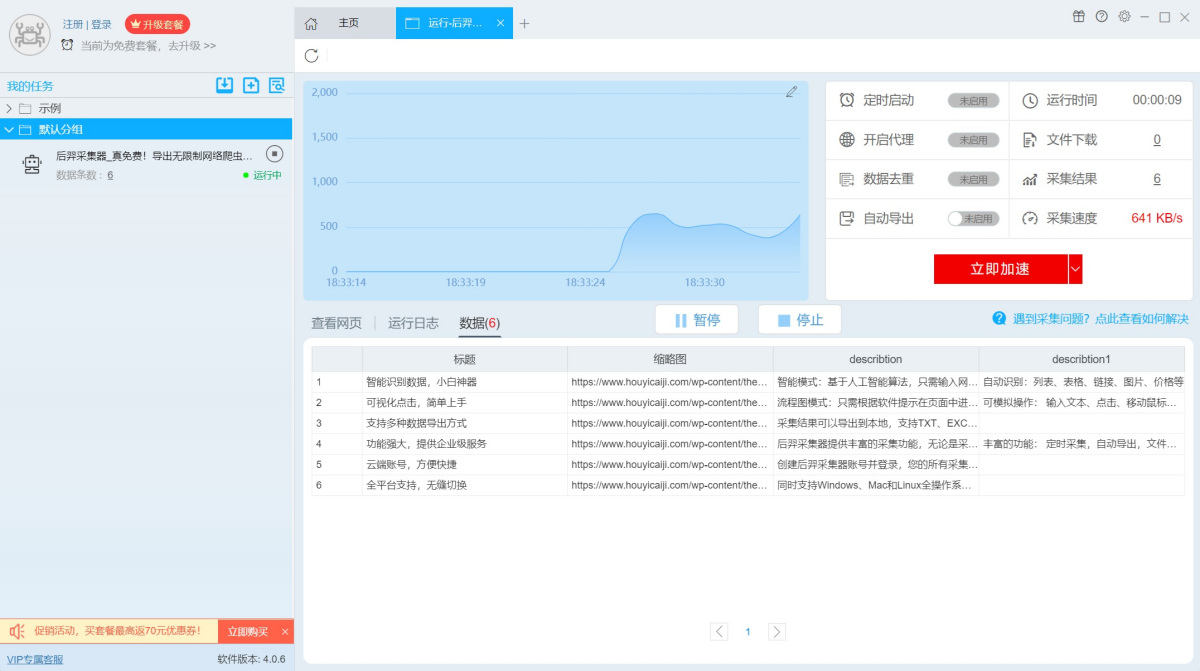Go to next page of data table
This screenshot has width=1200, height=671.
tap(776, 632)
